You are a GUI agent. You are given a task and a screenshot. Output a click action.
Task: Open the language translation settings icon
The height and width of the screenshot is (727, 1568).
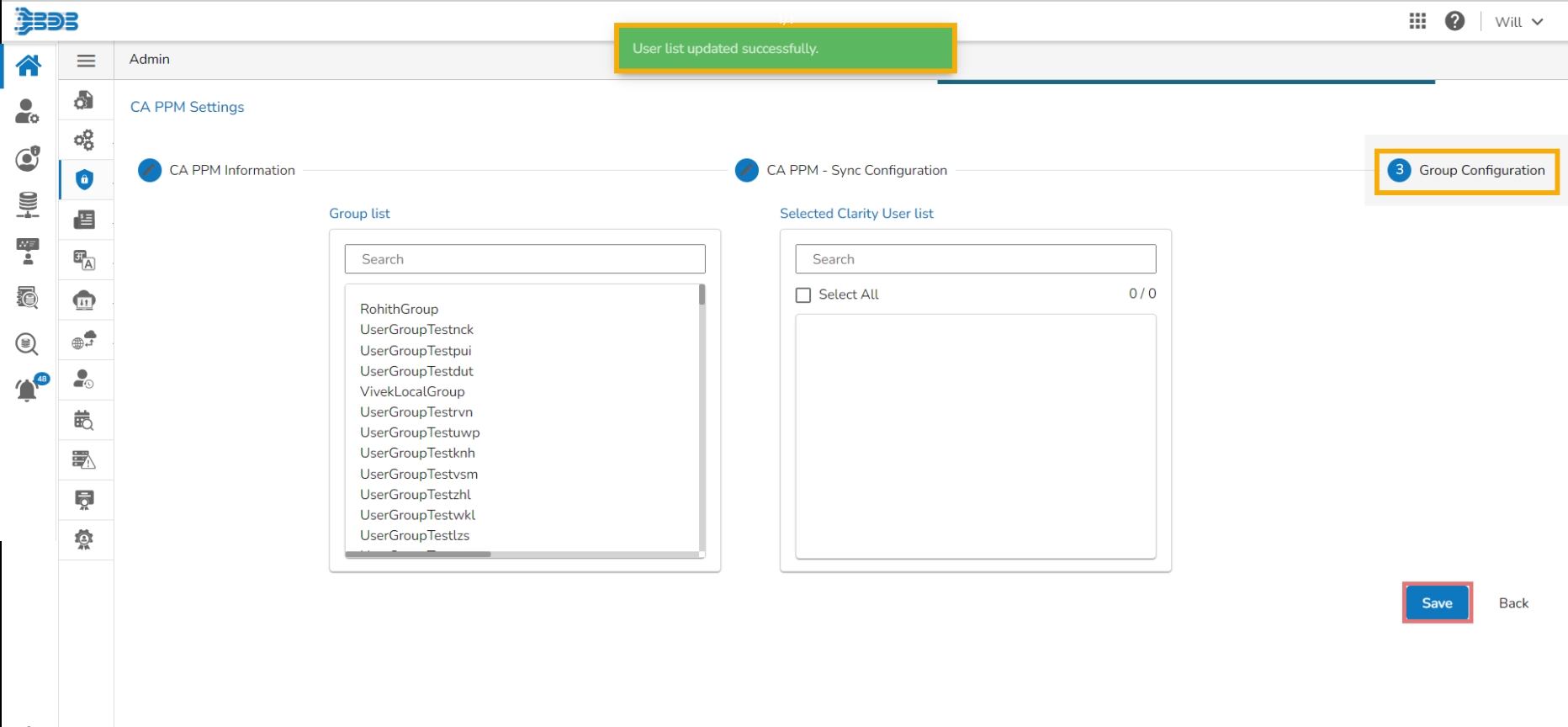coord(84,260)
